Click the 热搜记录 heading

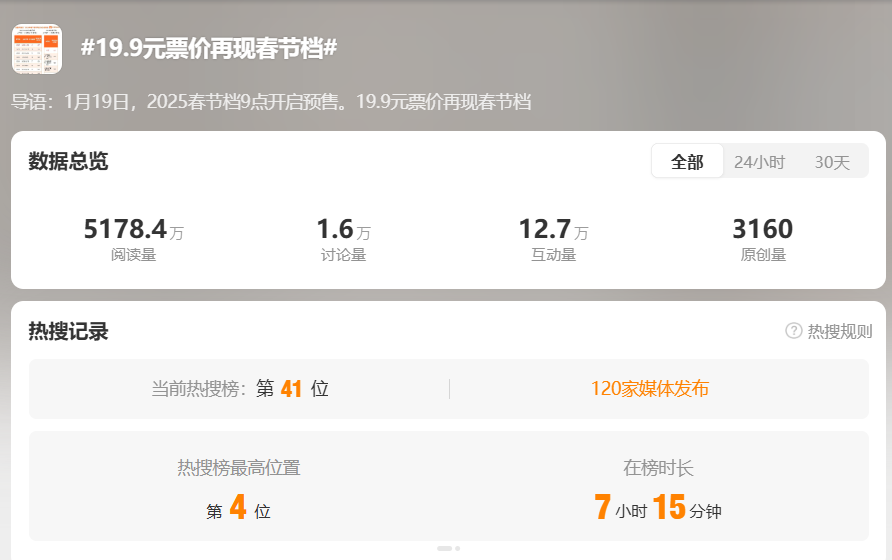(x=68, y=331)
